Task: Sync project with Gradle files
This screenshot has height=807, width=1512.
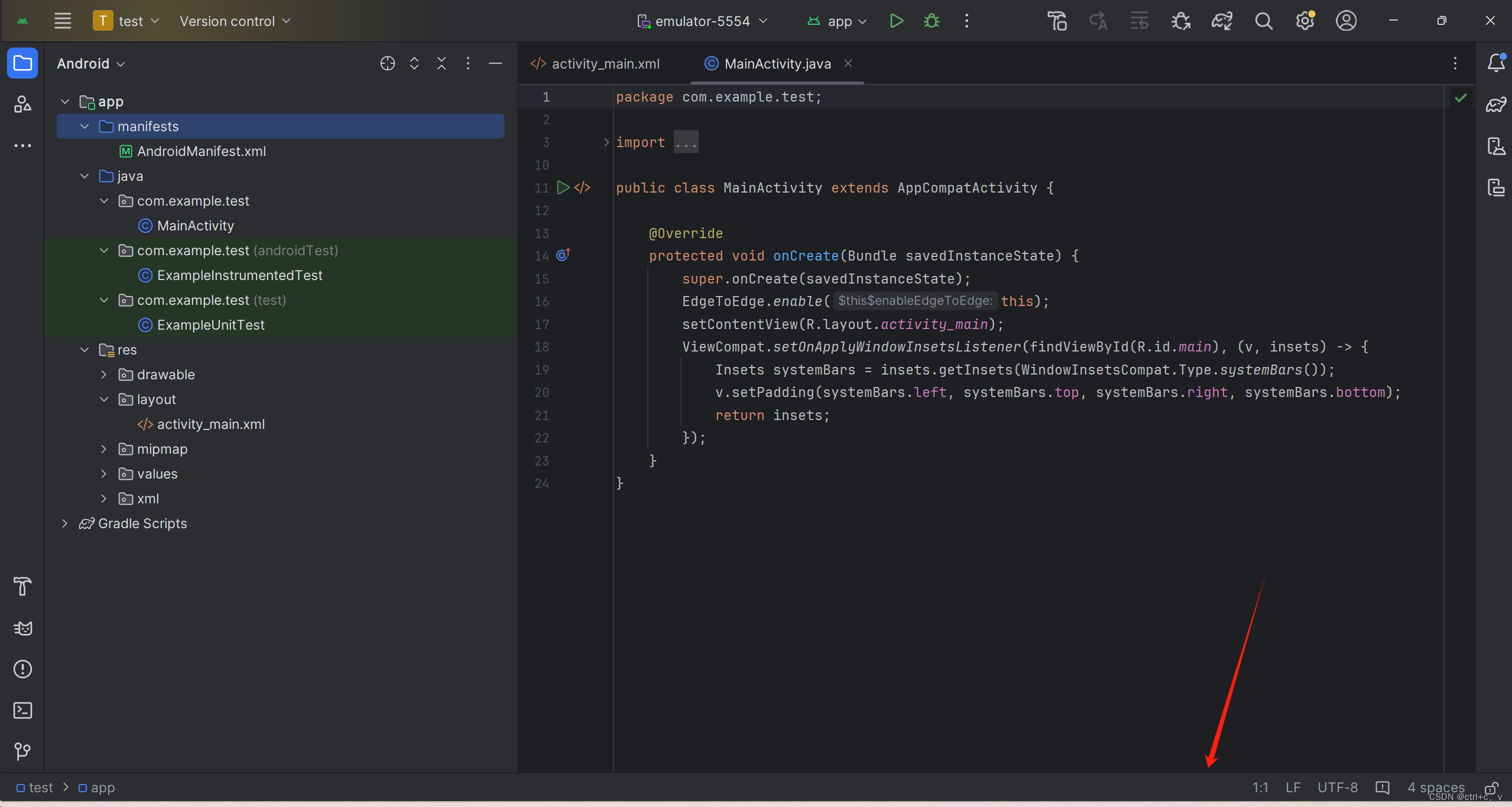Action: pyautogui.click(x=1222, y=21)
